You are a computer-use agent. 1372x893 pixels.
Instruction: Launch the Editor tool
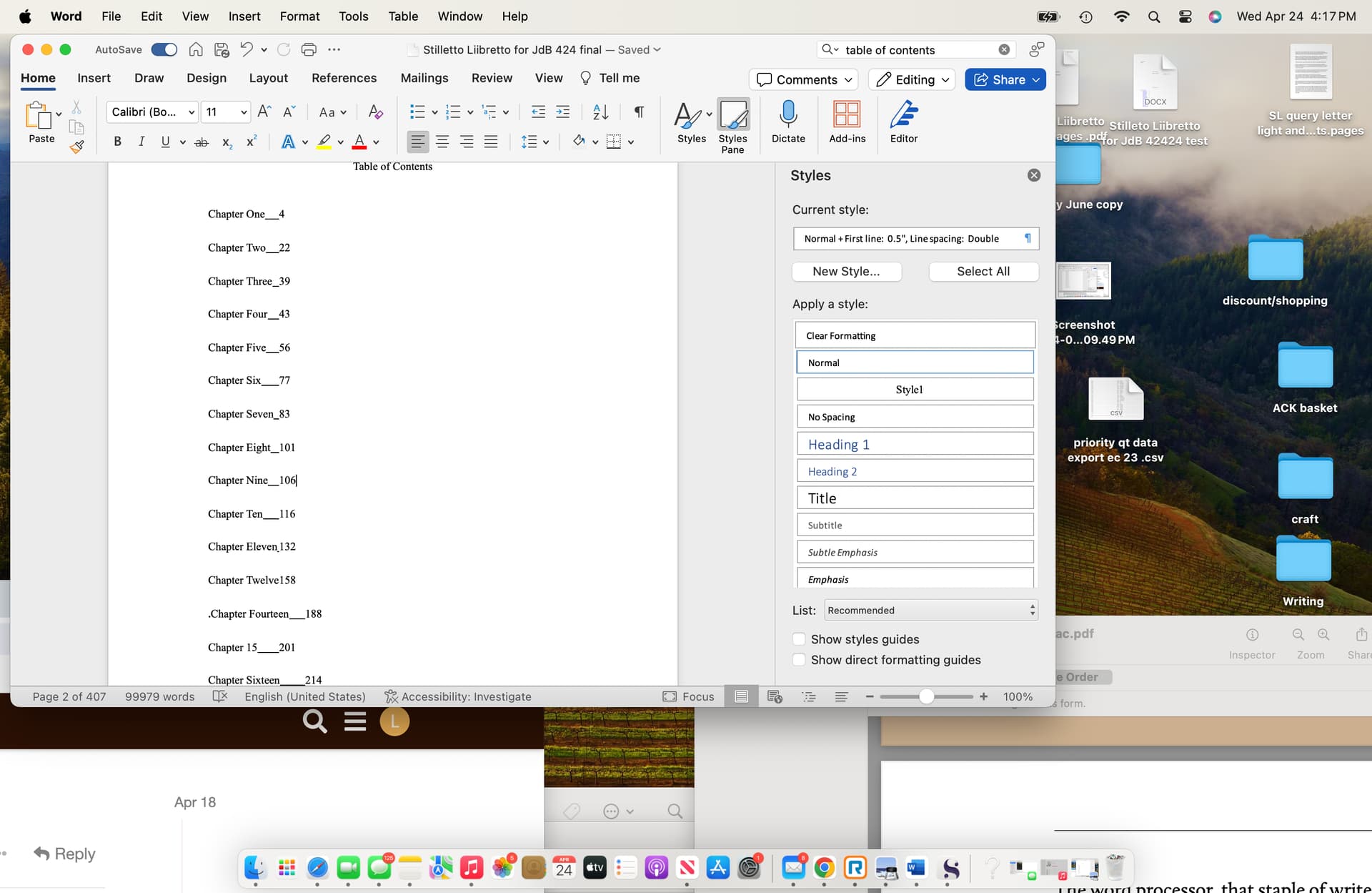(x=904, y=122)
